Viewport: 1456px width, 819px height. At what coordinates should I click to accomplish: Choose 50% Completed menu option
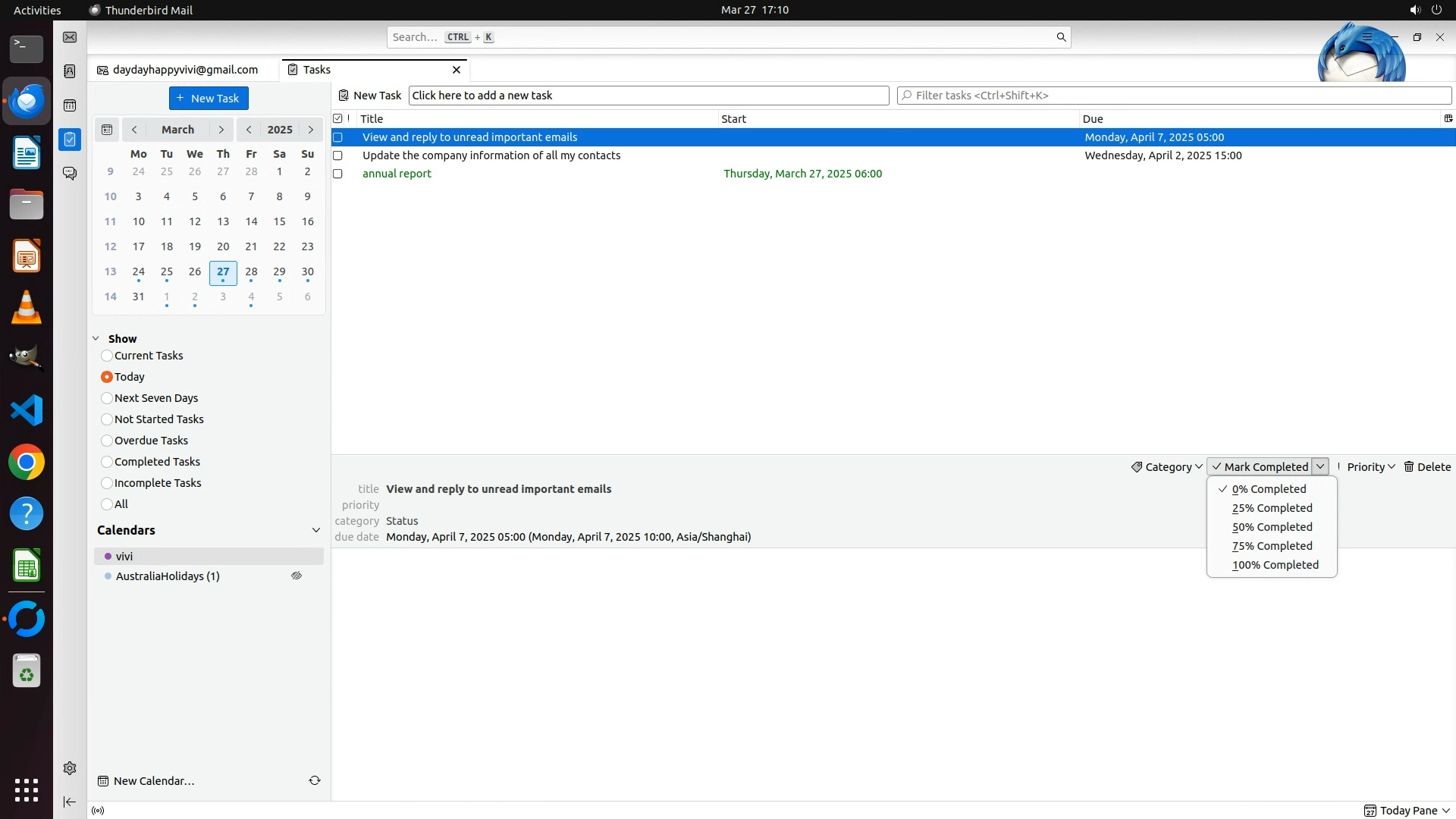pos(1272,527)
